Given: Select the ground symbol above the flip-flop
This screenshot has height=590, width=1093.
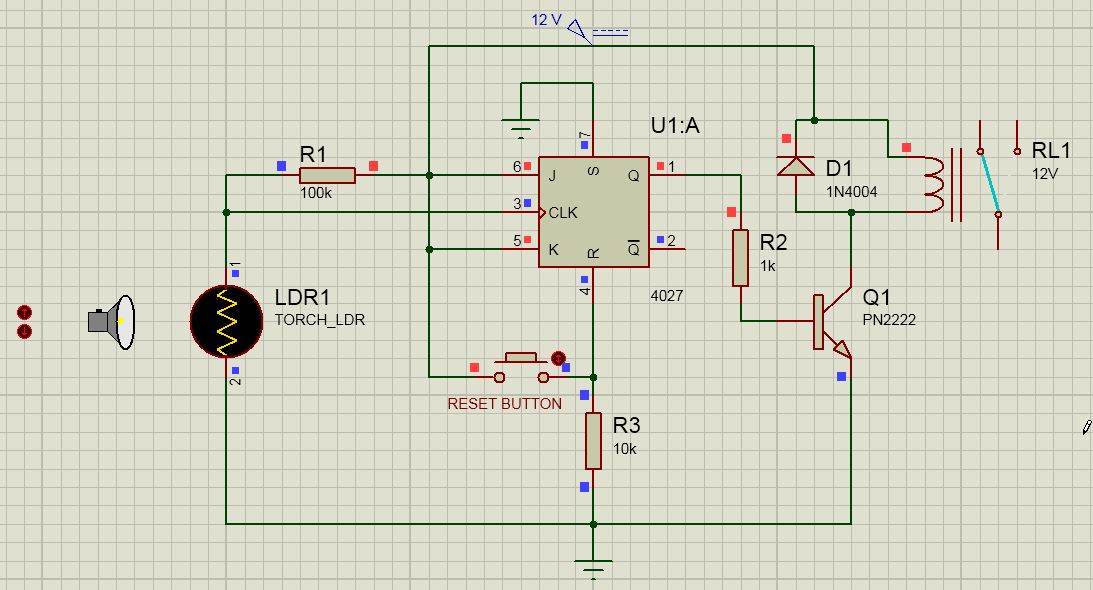Looking at the screenshot, I should (x=521, y=128).
